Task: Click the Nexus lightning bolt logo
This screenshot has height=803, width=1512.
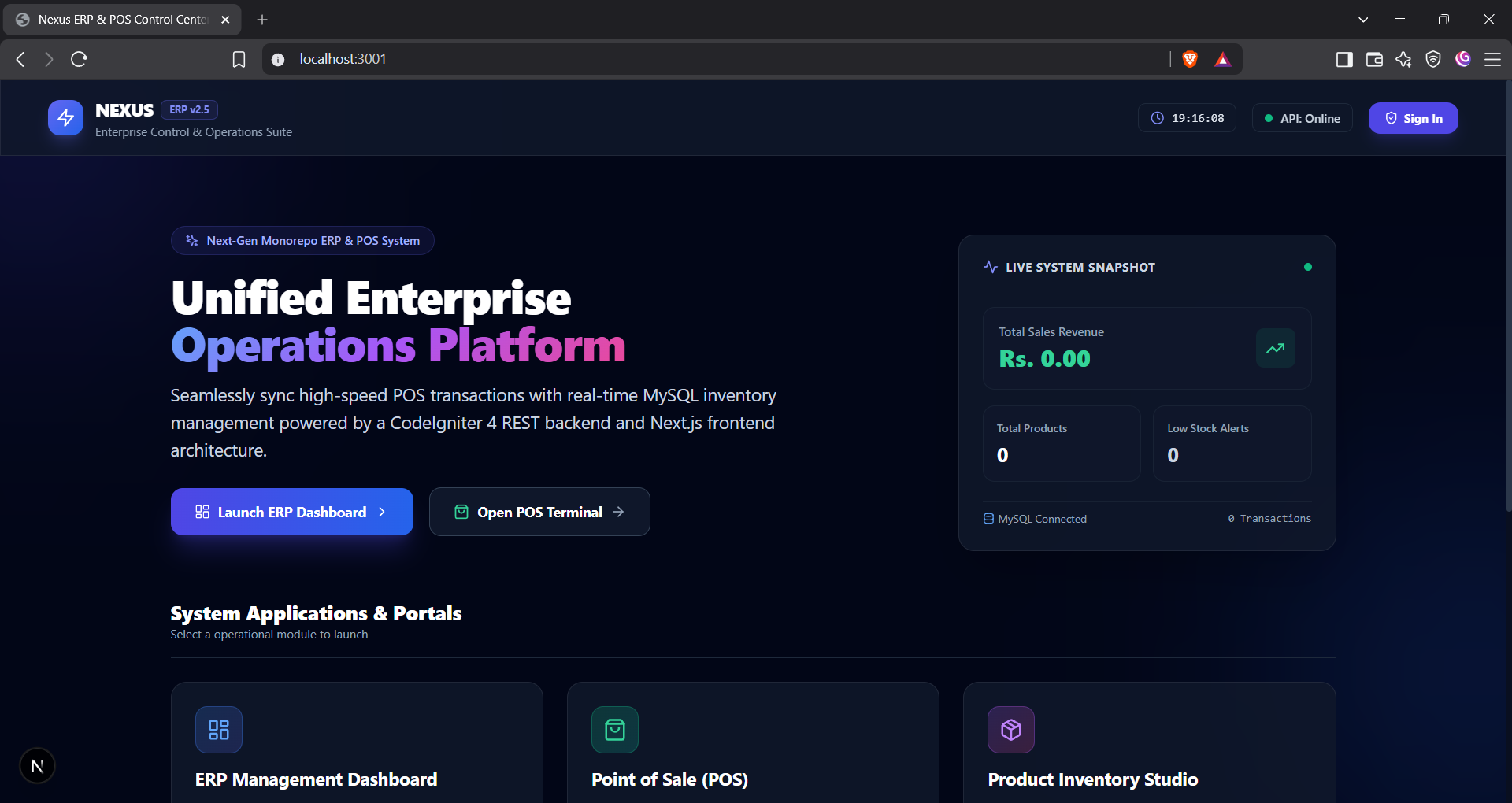Action: coord(65,118)
